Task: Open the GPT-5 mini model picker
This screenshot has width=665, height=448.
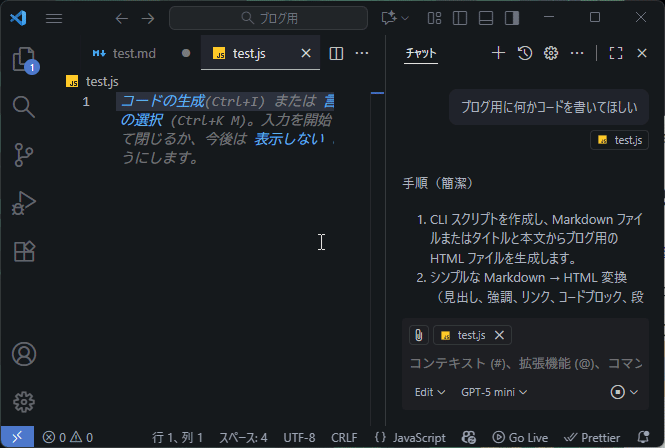Action: 494,392
